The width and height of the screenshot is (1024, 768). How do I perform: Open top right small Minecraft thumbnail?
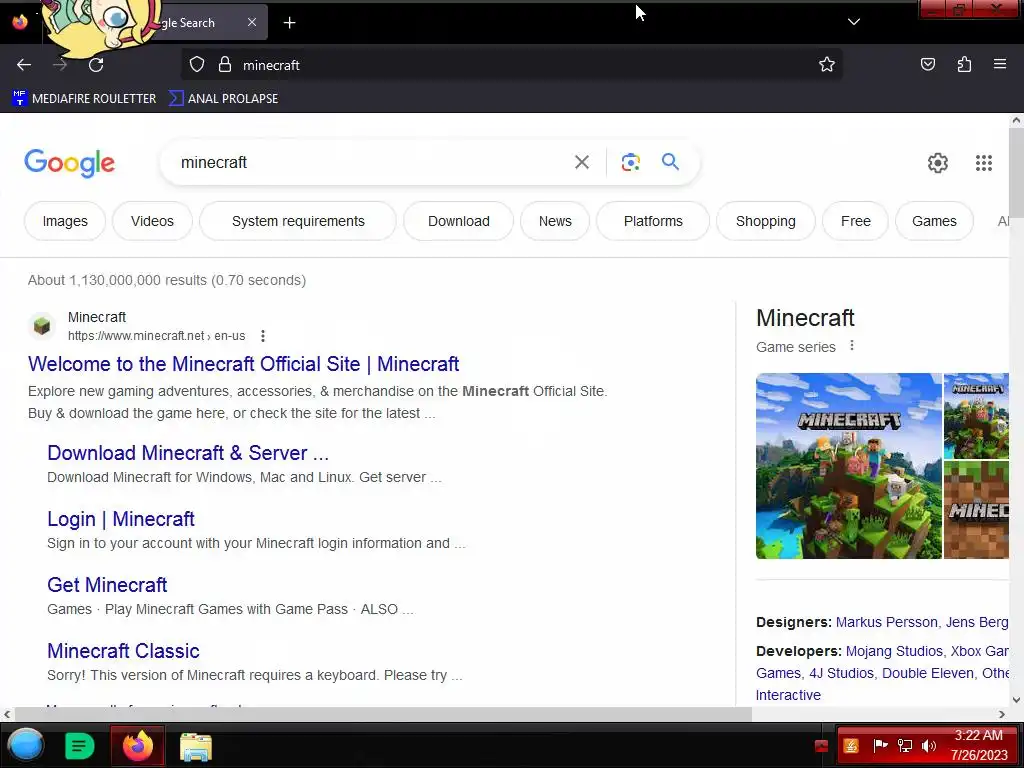pos(976,416)
